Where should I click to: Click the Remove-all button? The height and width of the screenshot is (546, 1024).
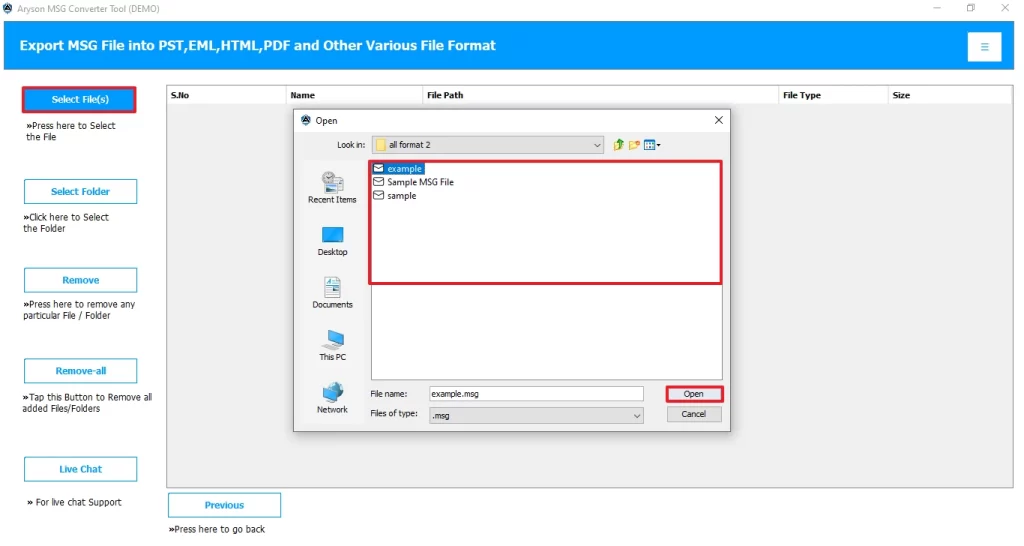pos(80,371)
